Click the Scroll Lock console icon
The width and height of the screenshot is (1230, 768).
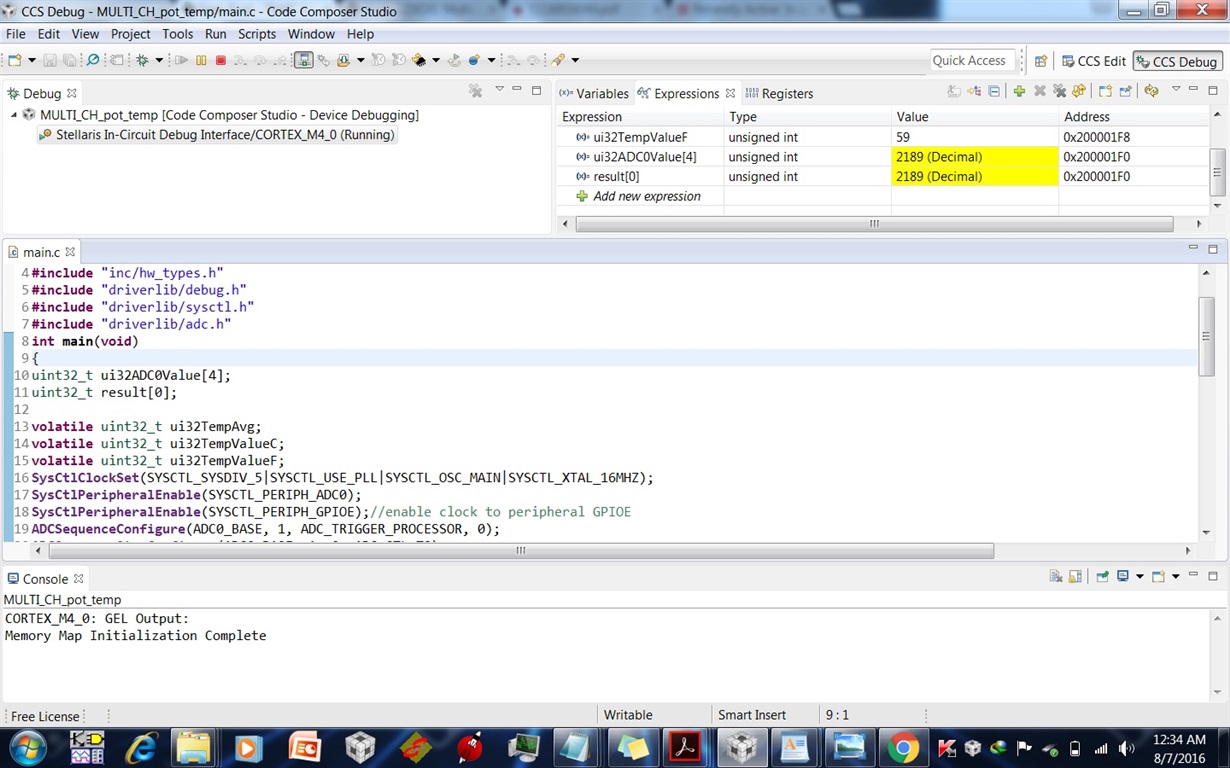tap(1075, 577)
